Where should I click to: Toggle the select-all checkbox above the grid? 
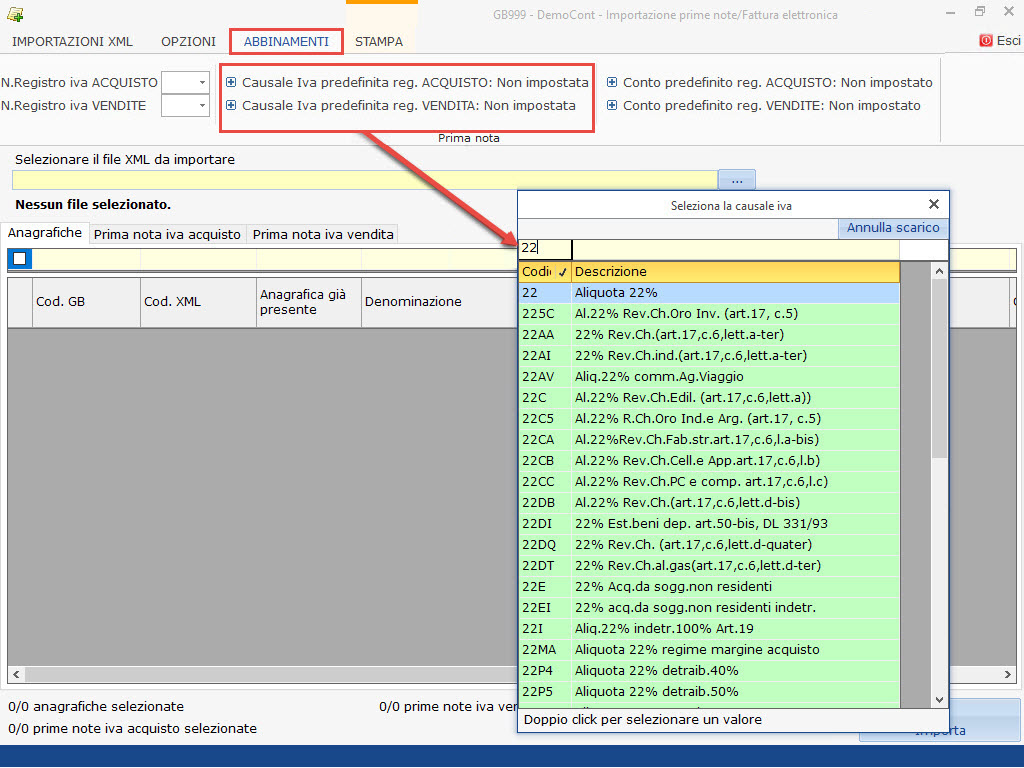click(x=20, y=259)
